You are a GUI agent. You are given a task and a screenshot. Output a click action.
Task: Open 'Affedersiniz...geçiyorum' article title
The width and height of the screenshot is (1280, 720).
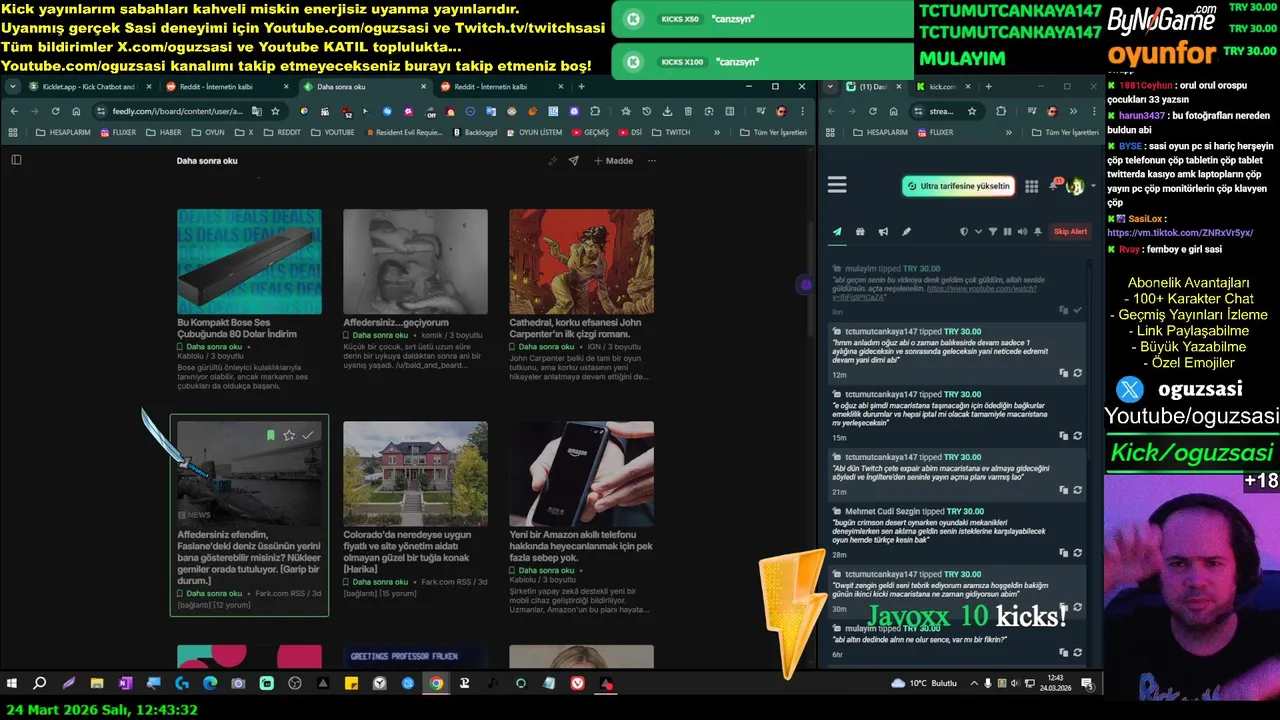(x=396, y=323)
